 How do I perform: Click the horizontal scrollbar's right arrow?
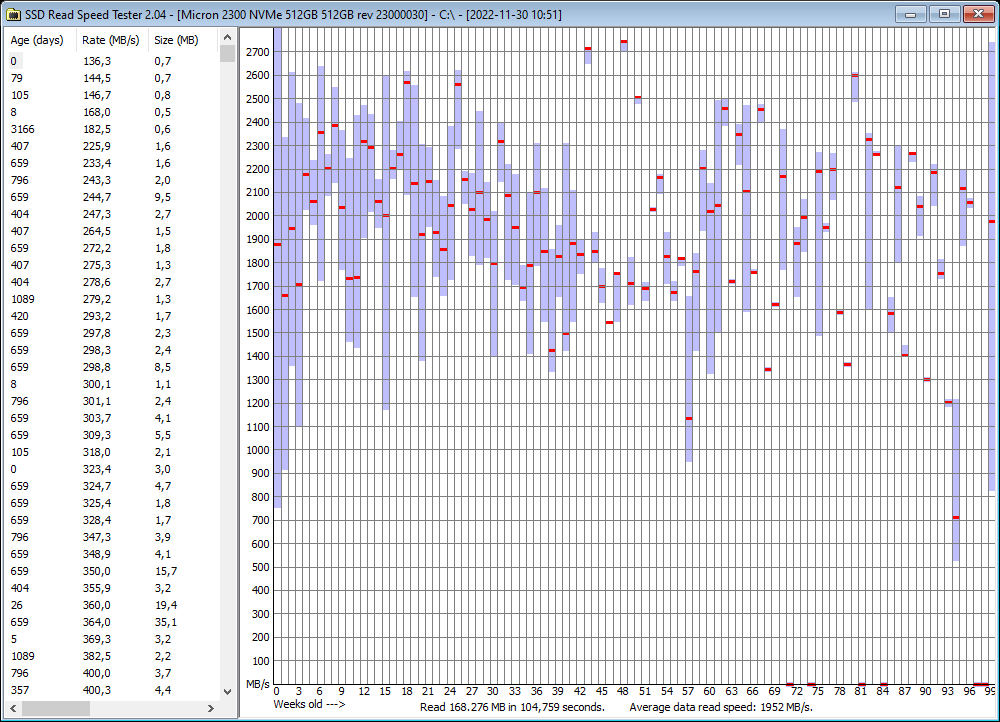[210, 708]
